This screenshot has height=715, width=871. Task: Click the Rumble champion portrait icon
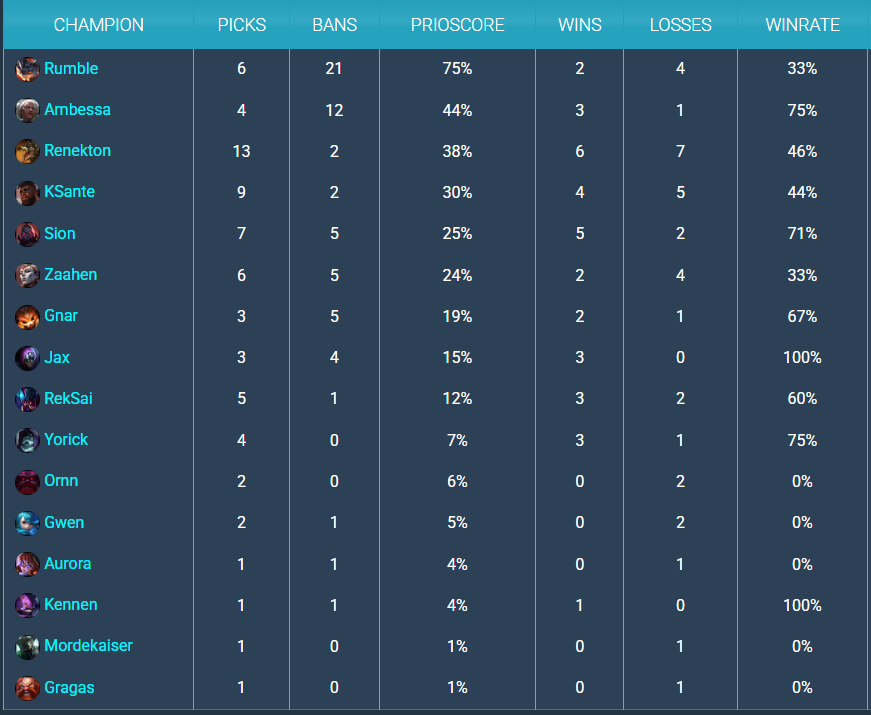point(28,69)
